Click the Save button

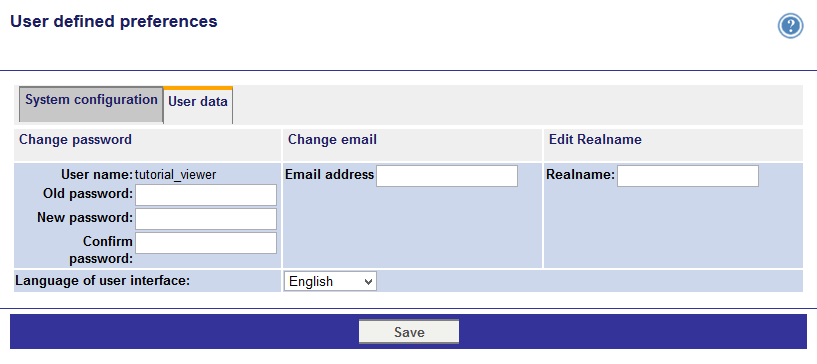pyautogui.click(x=409, y=332)
